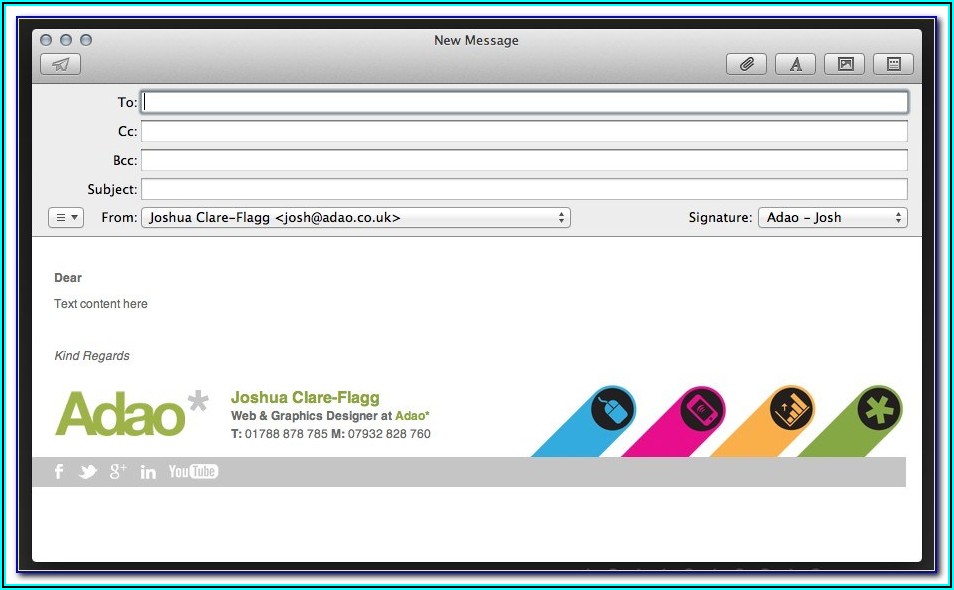Click the Google Plus icon in the signature
The width and height of the screenshot is (954, 590).
click(117, 471)
